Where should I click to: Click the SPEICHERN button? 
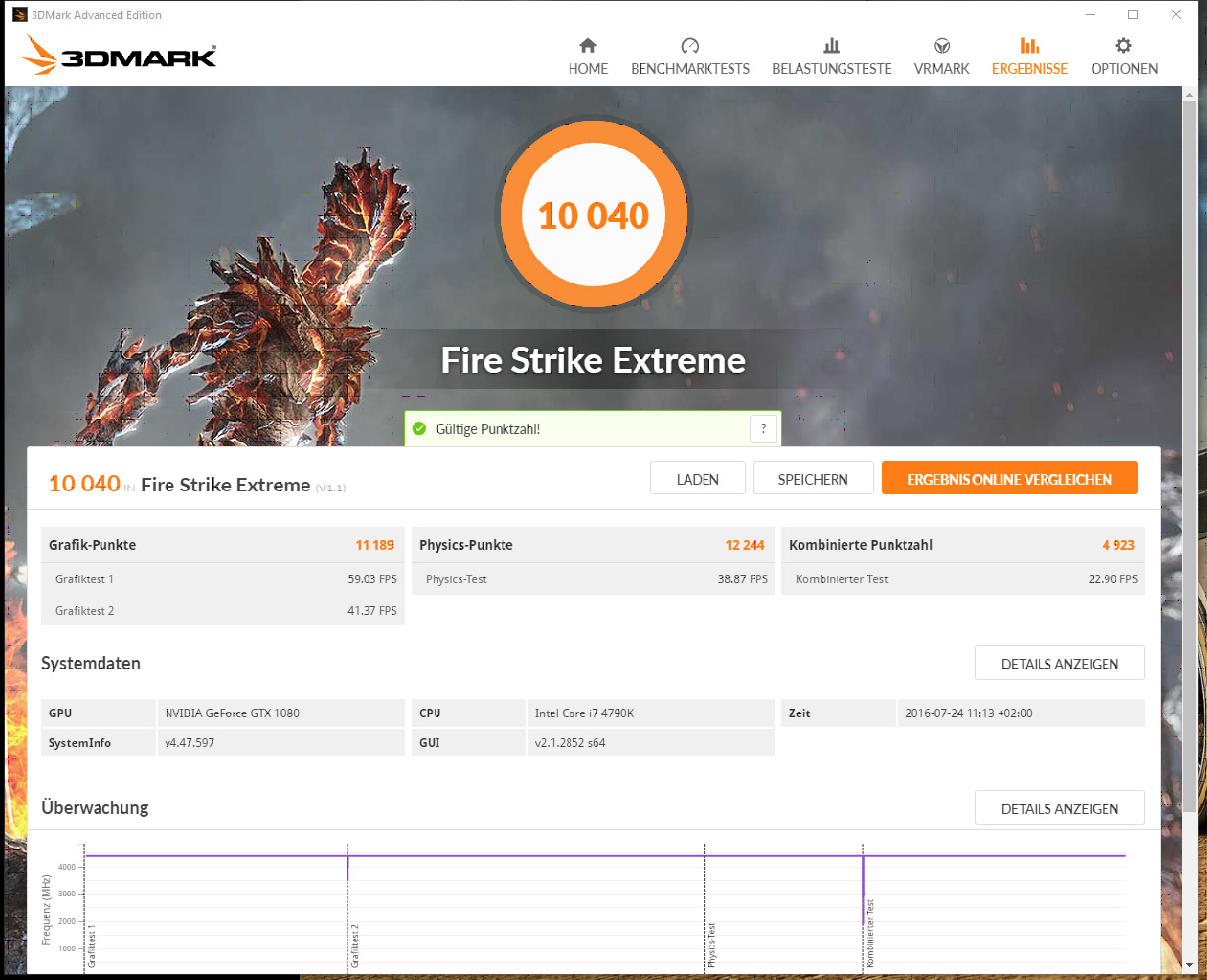[x=813, y=479]
